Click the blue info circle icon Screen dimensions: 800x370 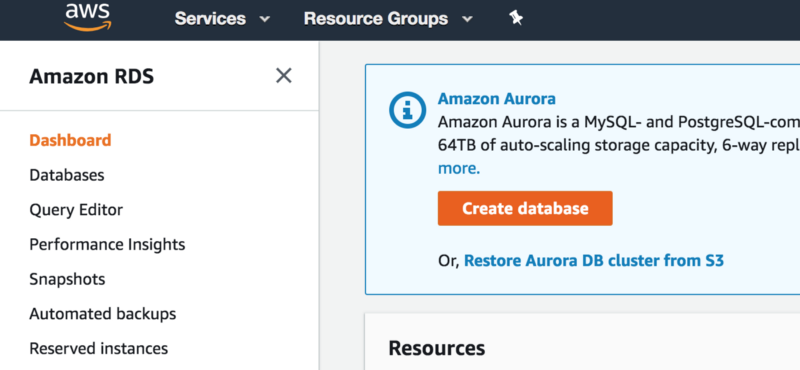pyautogui.click(x=407, y=109)
